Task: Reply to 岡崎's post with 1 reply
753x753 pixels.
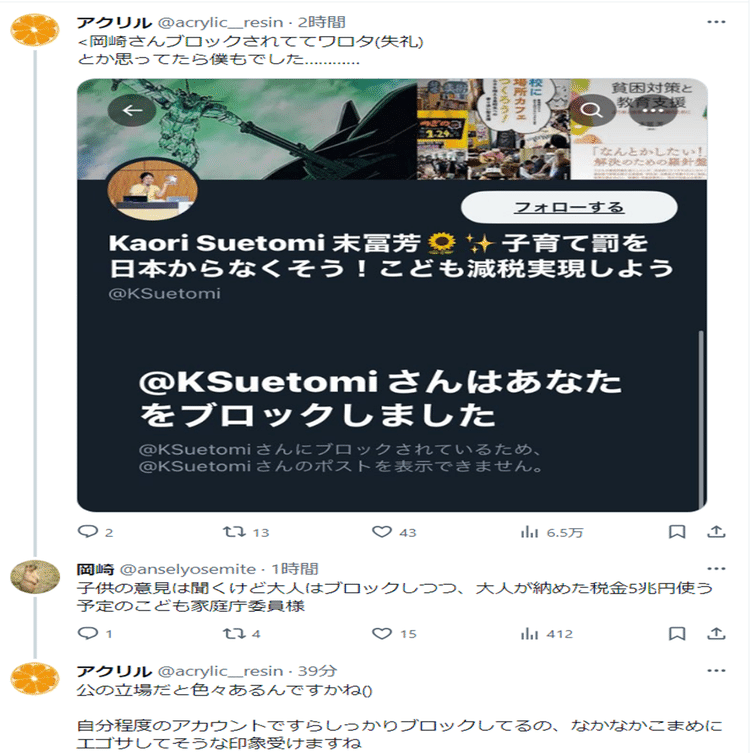Action: point(95,633)
